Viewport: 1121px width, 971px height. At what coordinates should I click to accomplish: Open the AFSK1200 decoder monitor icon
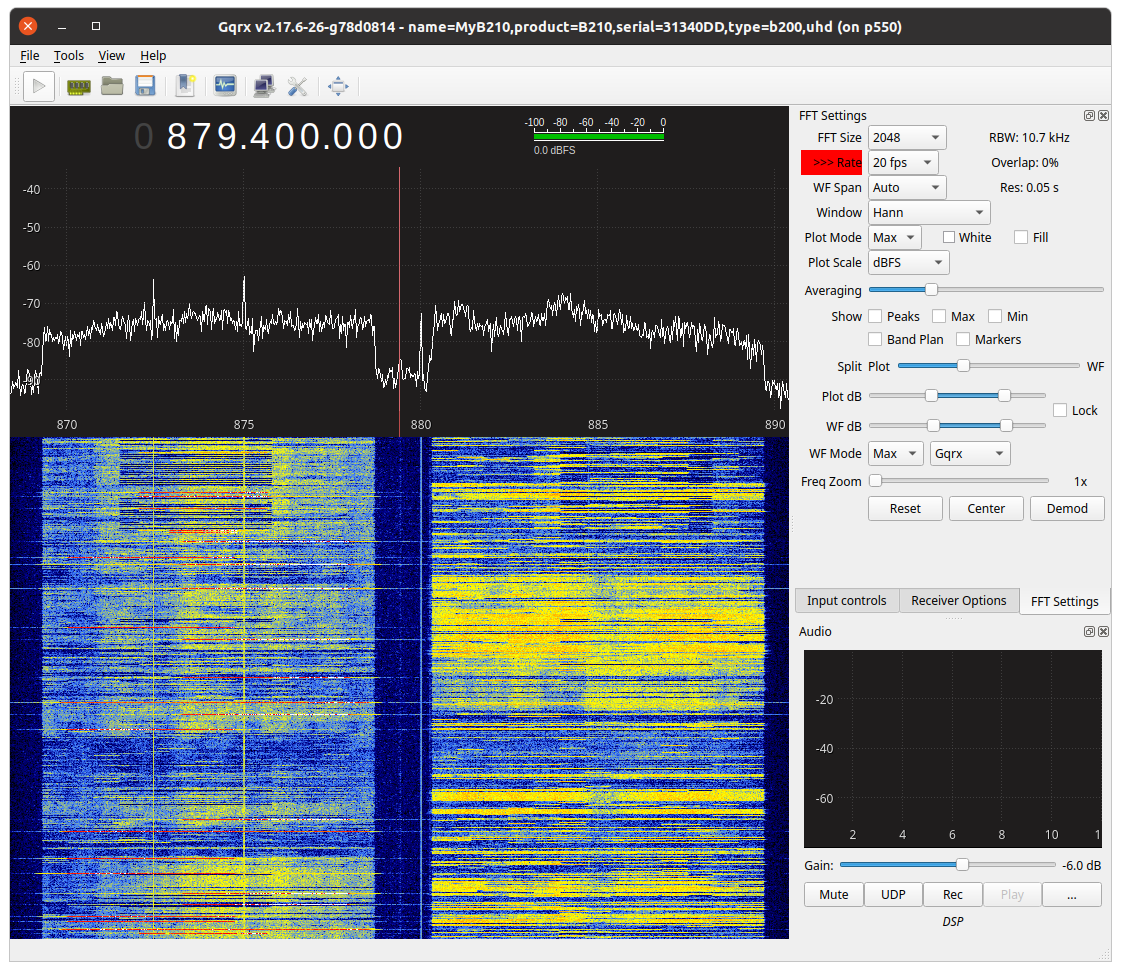225,87
